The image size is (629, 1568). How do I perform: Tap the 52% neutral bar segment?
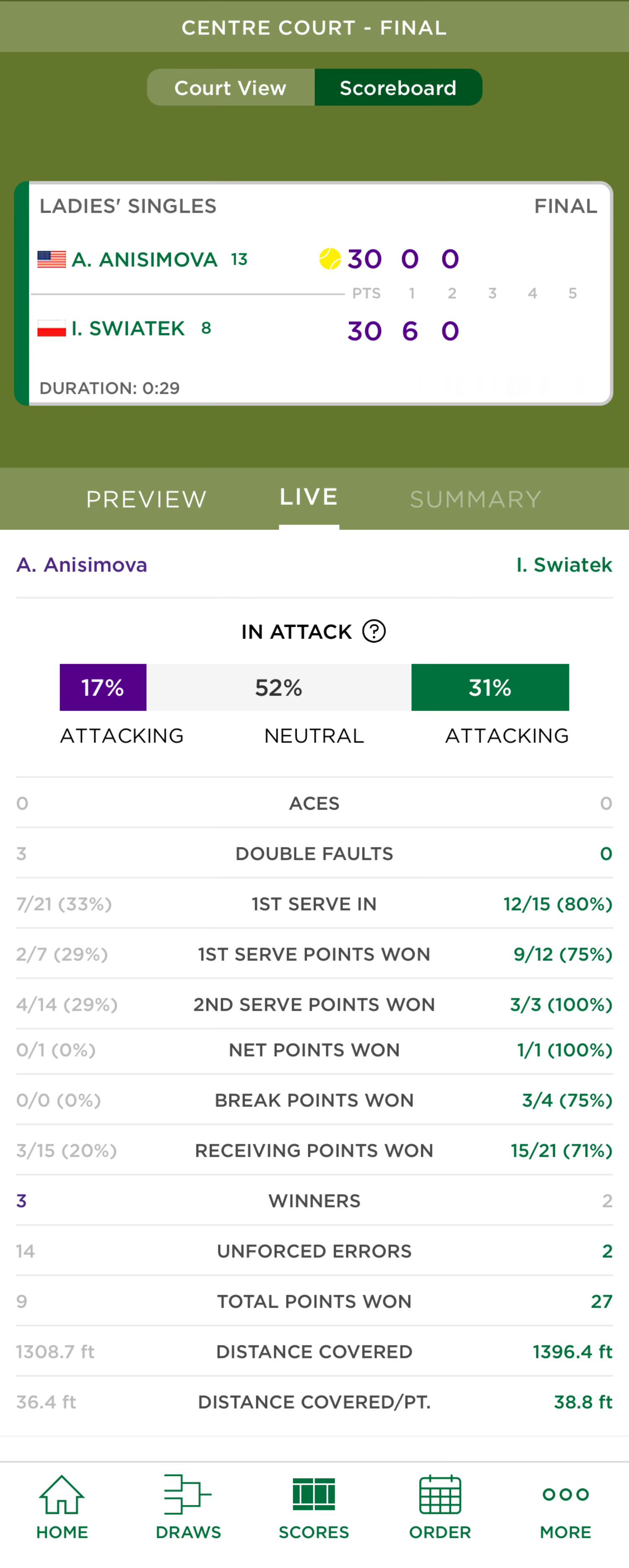coord(279,687)
